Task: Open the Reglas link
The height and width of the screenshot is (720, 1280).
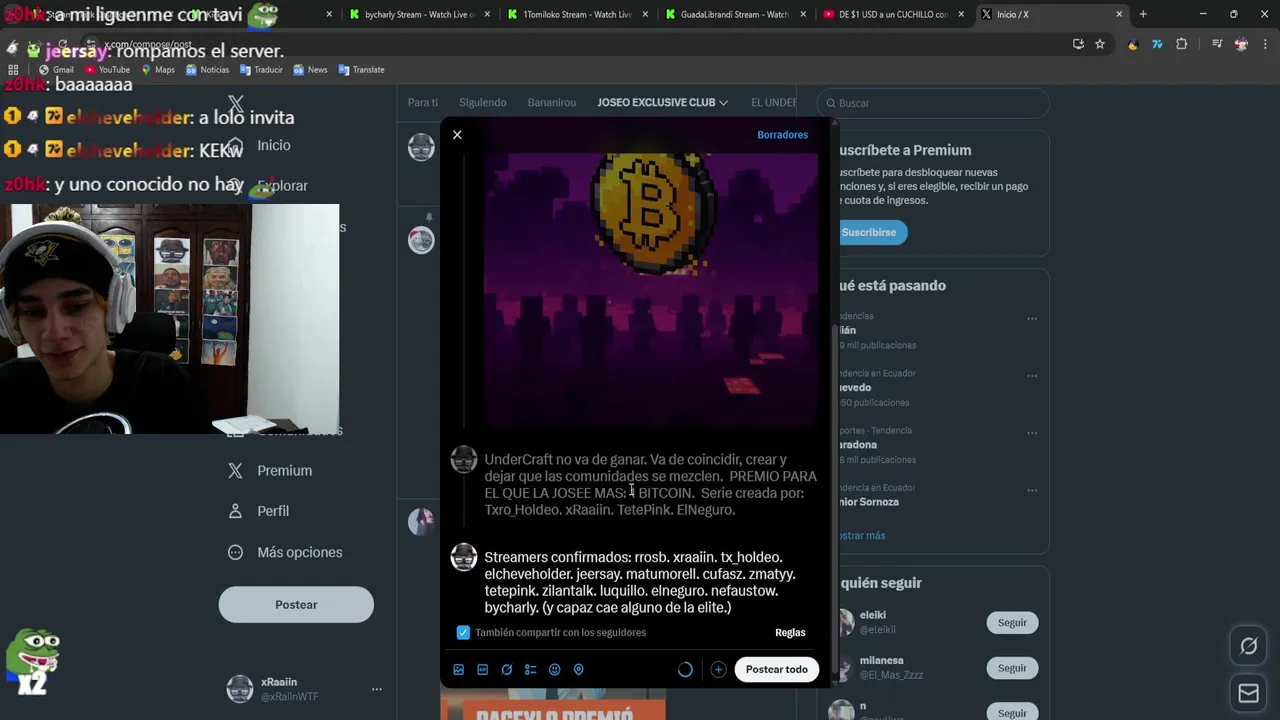Action: [x=790, y=632]
